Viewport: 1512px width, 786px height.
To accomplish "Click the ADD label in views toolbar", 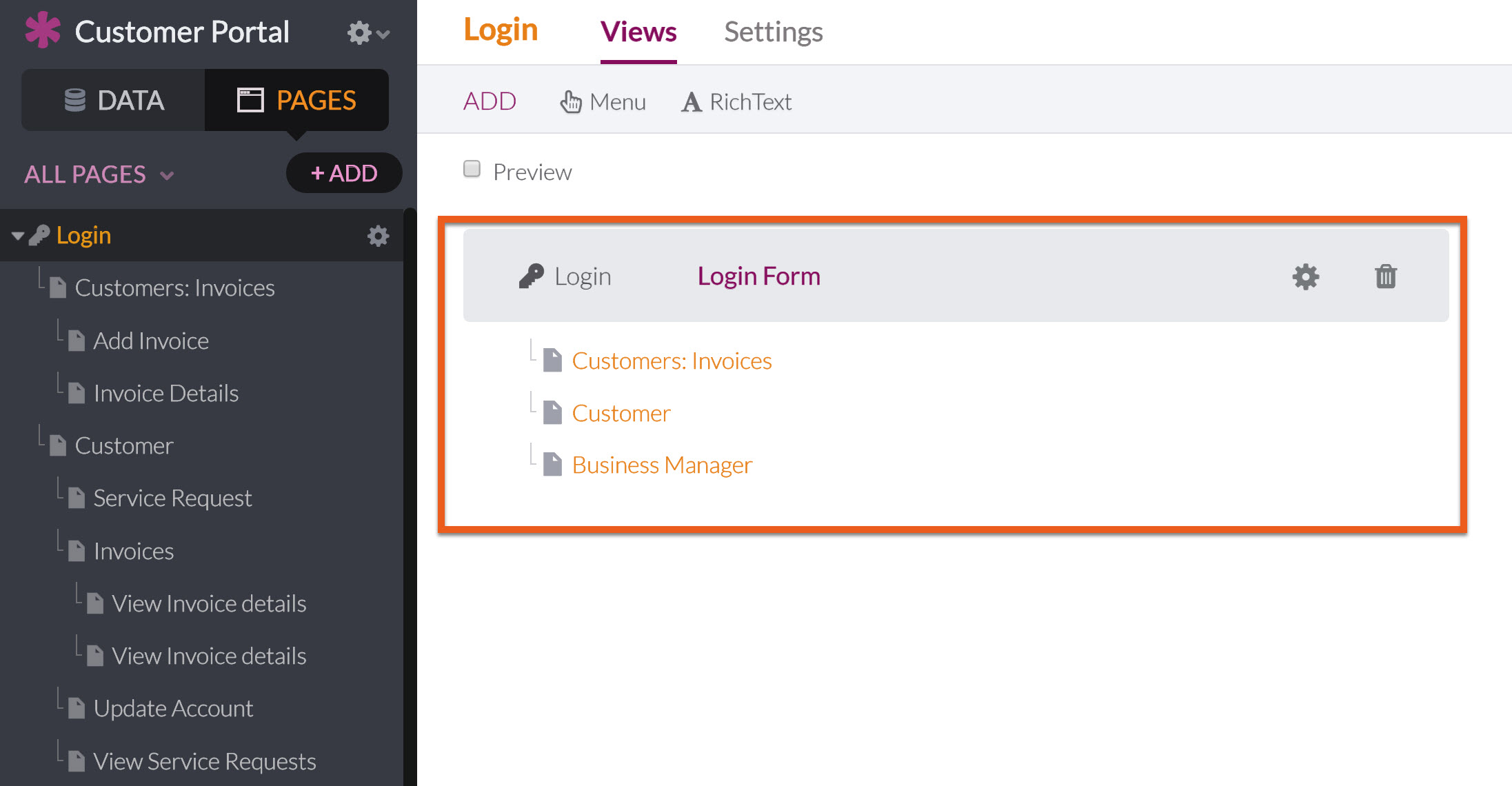I will pos(490,101).
